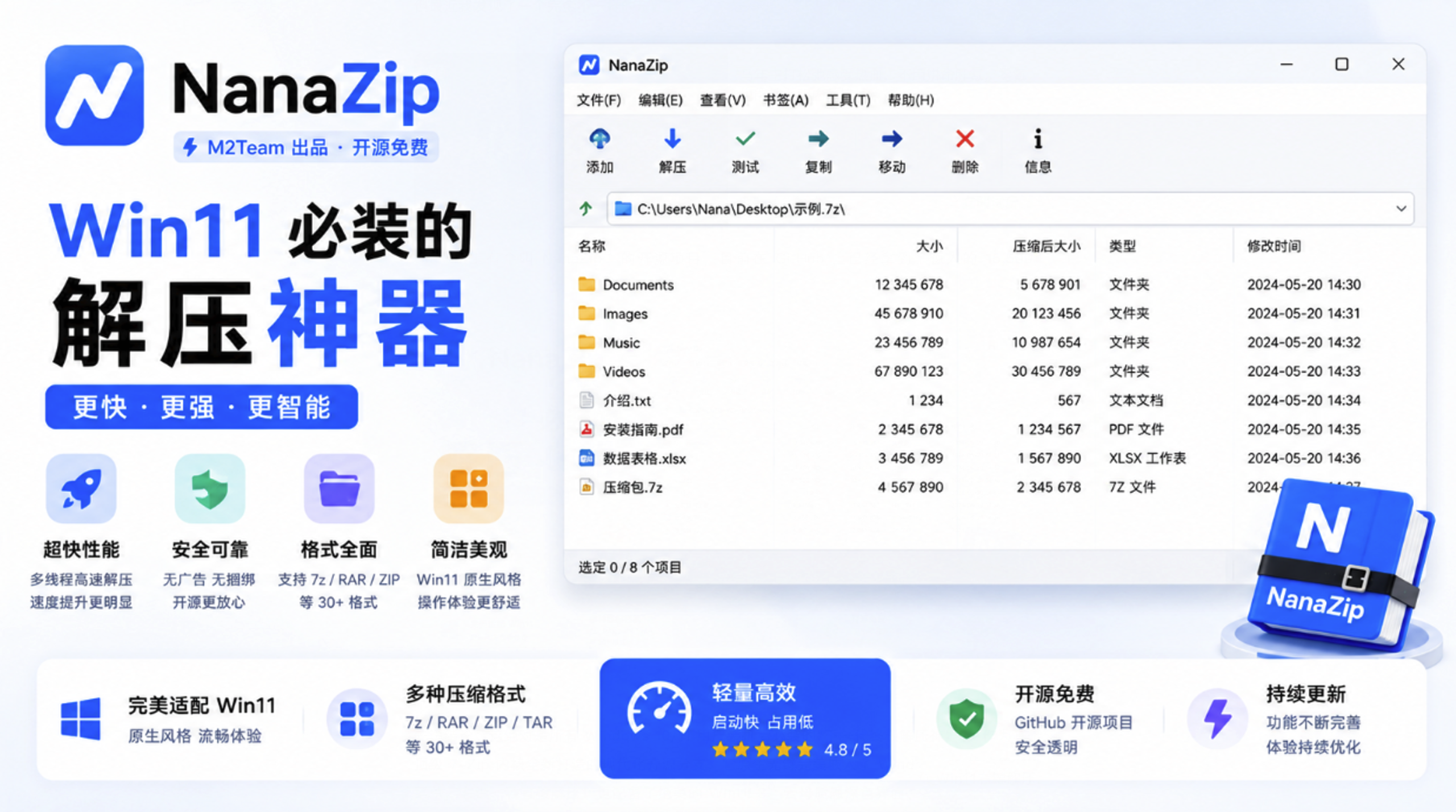Sort by the 大小 column header

(x=929, y=246)
